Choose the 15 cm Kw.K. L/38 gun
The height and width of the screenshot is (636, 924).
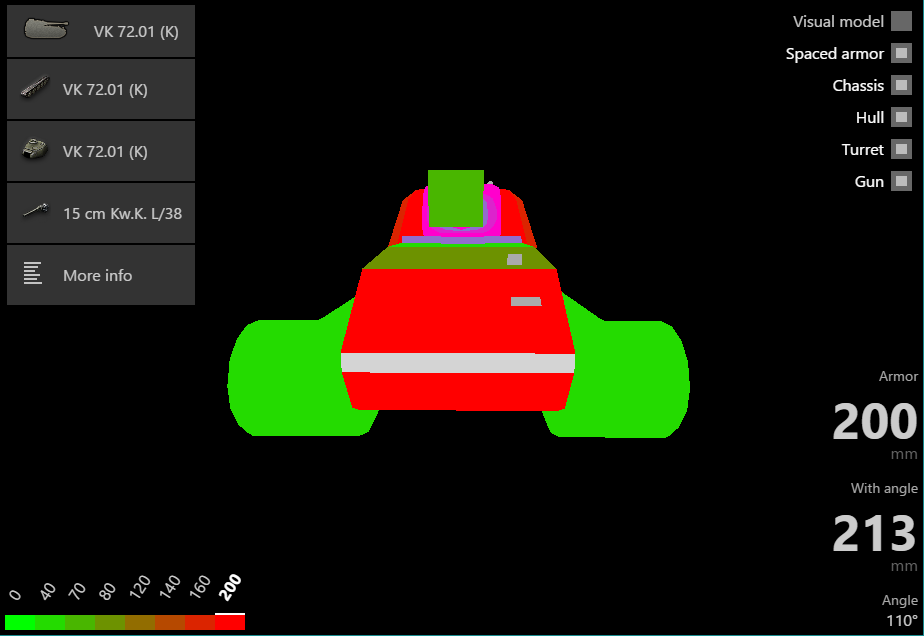click(101, 213)
